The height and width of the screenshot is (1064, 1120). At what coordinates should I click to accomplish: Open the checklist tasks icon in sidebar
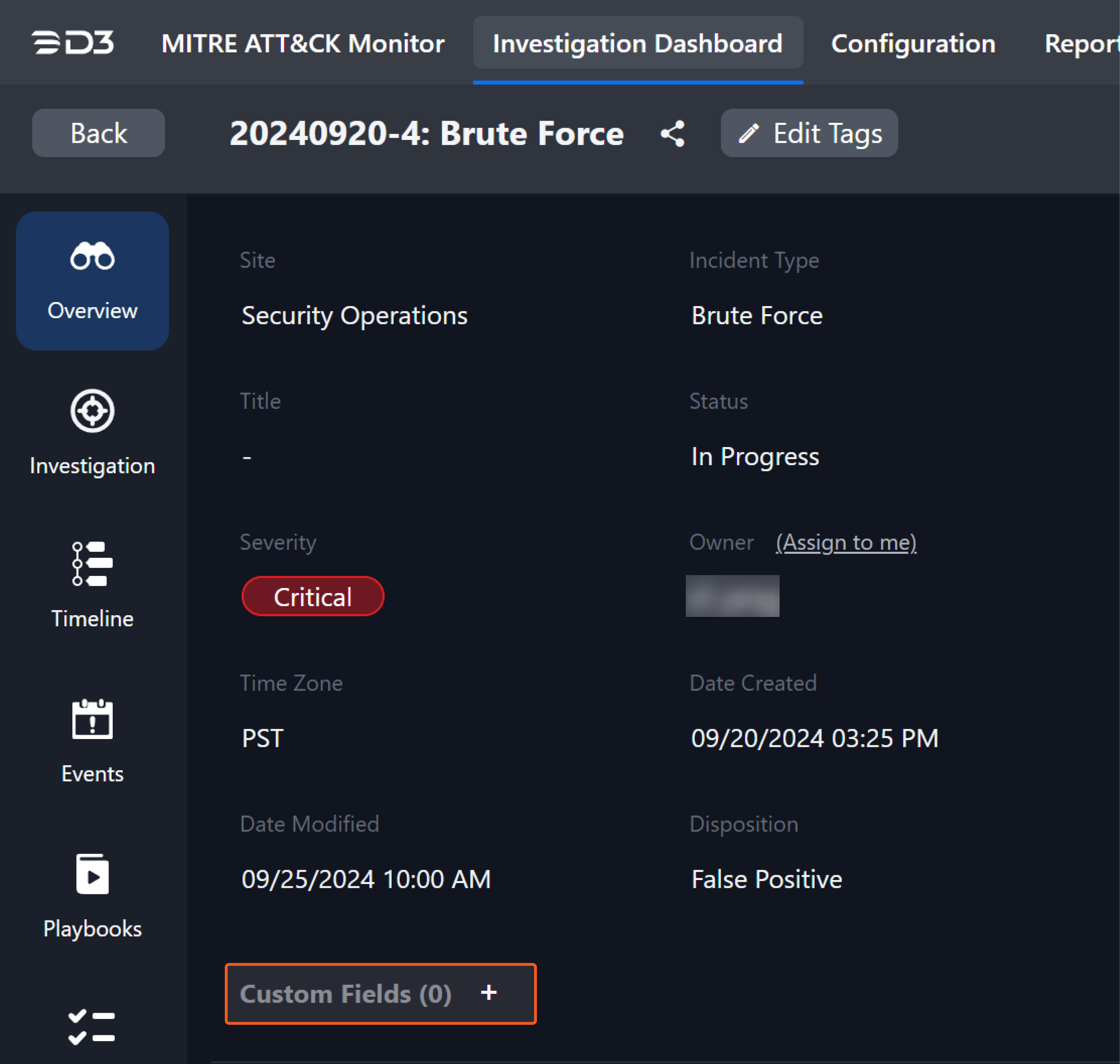tap(92, 1026)
